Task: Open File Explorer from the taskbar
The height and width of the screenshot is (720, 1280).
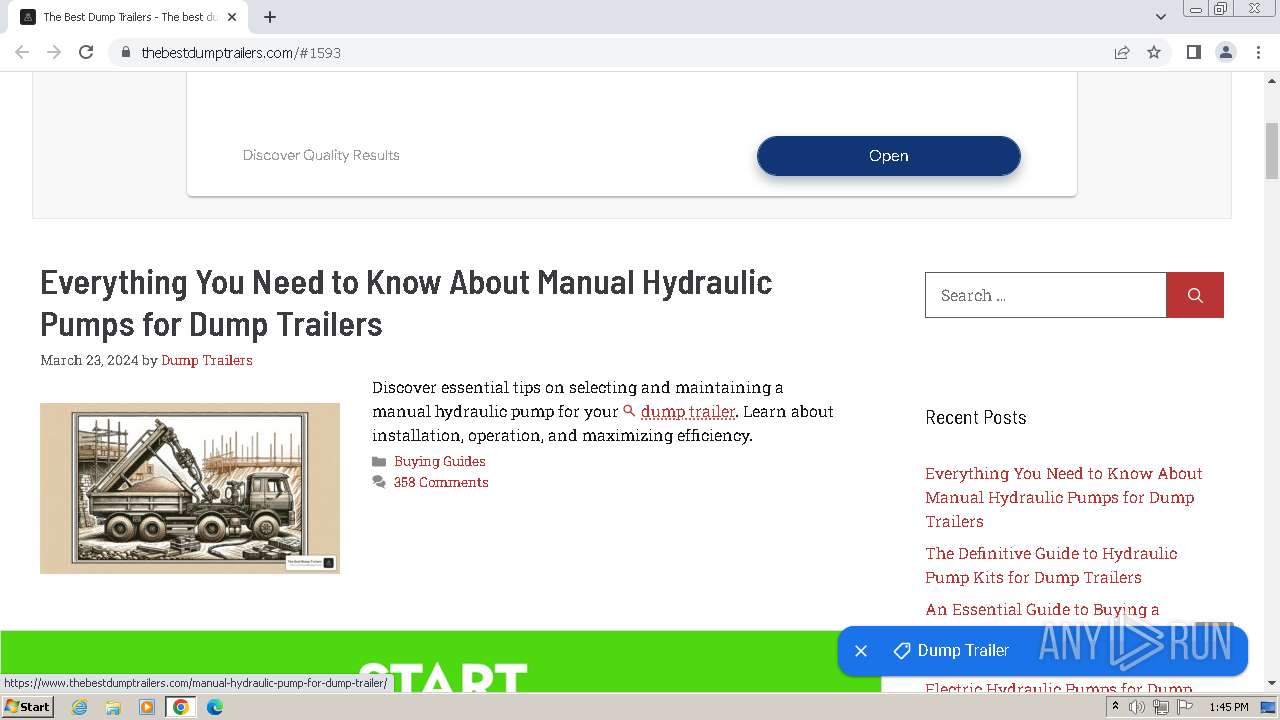Action: click(x=113, y=707)
